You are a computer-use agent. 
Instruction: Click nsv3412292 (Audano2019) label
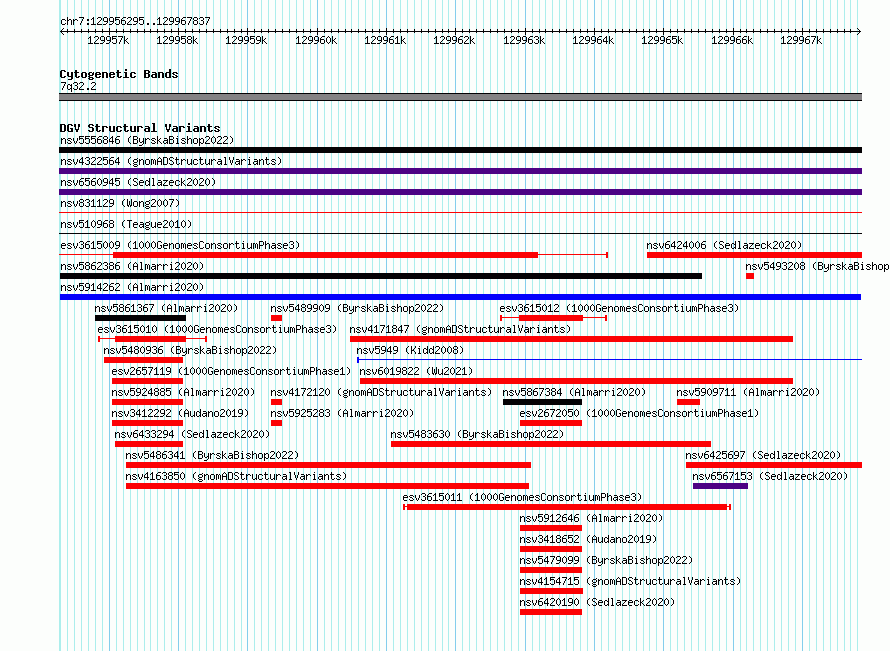click(180, 413)
